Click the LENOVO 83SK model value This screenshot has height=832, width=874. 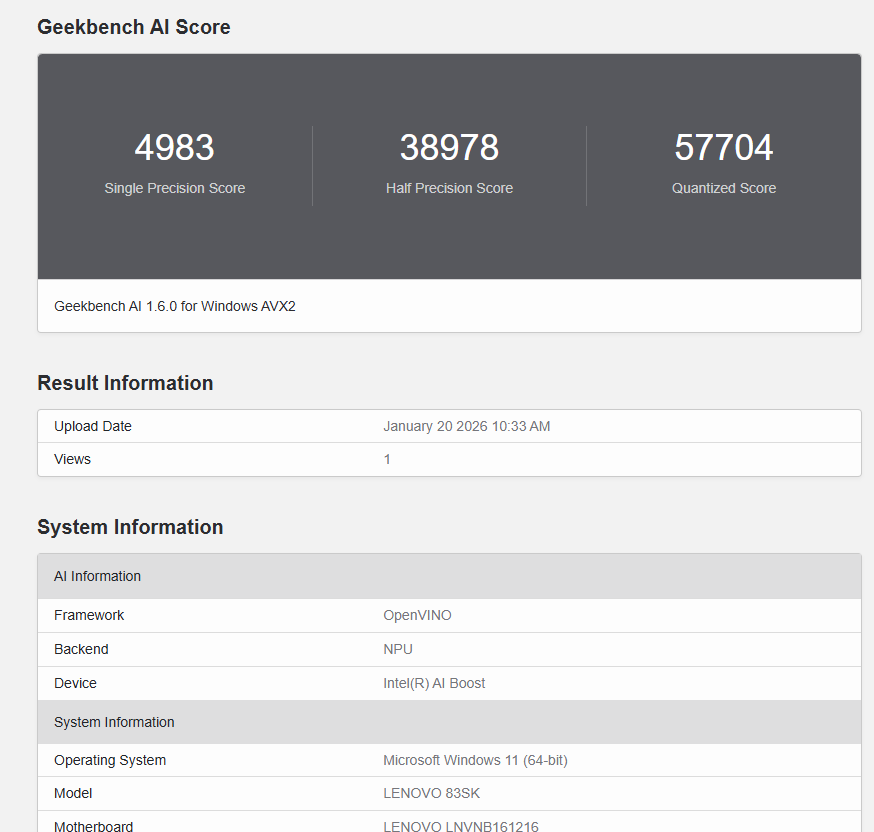pos(431,793)
